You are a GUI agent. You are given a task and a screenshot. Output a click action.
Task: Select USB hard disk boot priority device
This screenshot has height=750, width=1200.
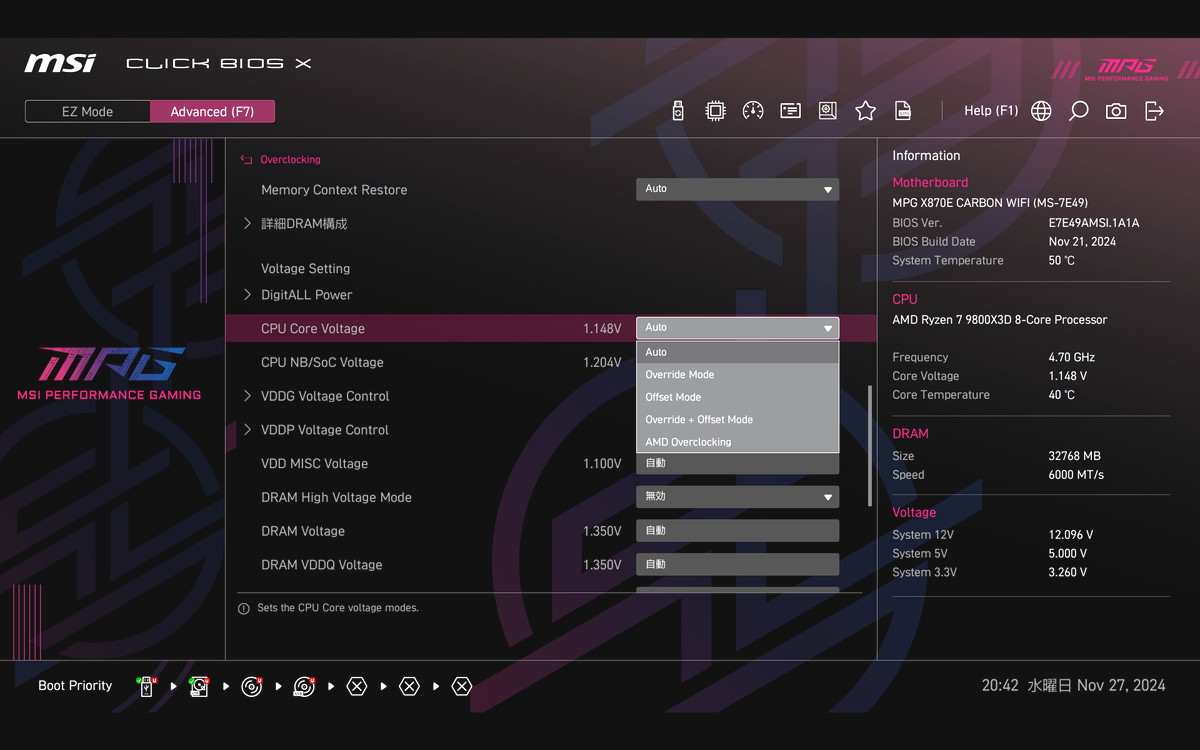199,686
